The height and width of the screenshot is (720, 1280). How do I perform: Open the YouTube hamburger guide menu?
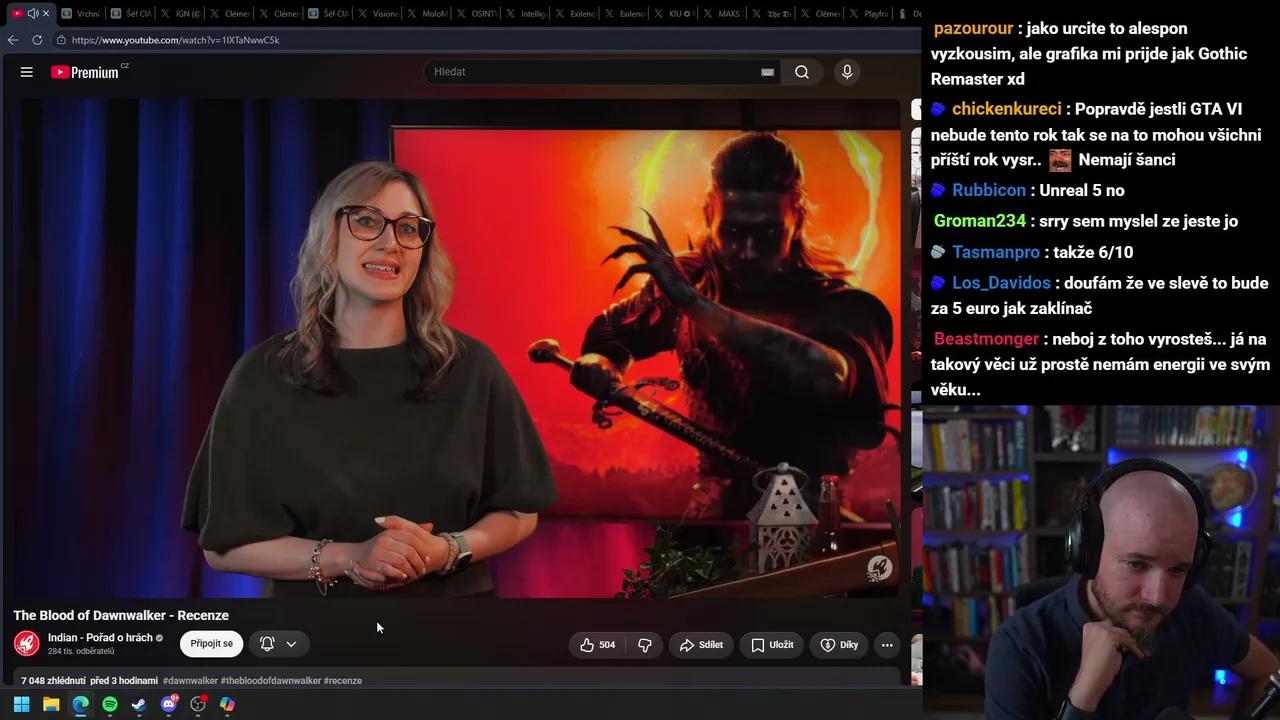coord(27,72)
